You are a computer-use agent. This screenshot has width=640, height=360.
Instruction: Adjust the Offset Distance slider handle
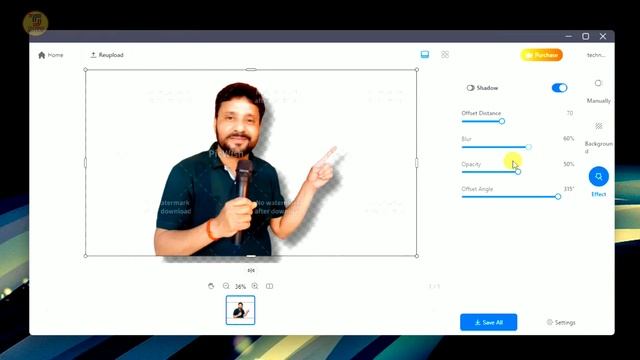502,121
